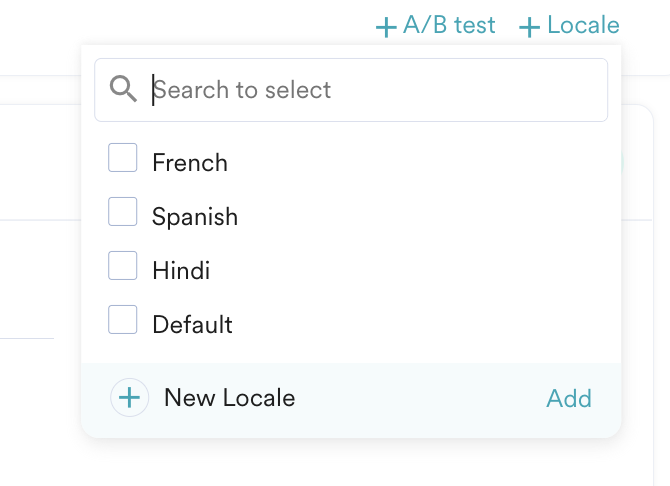Image resolution: width=670 pixels, height=486 pixels.
Task: Click the blank space right of French
Action: [x=420, y=162]
